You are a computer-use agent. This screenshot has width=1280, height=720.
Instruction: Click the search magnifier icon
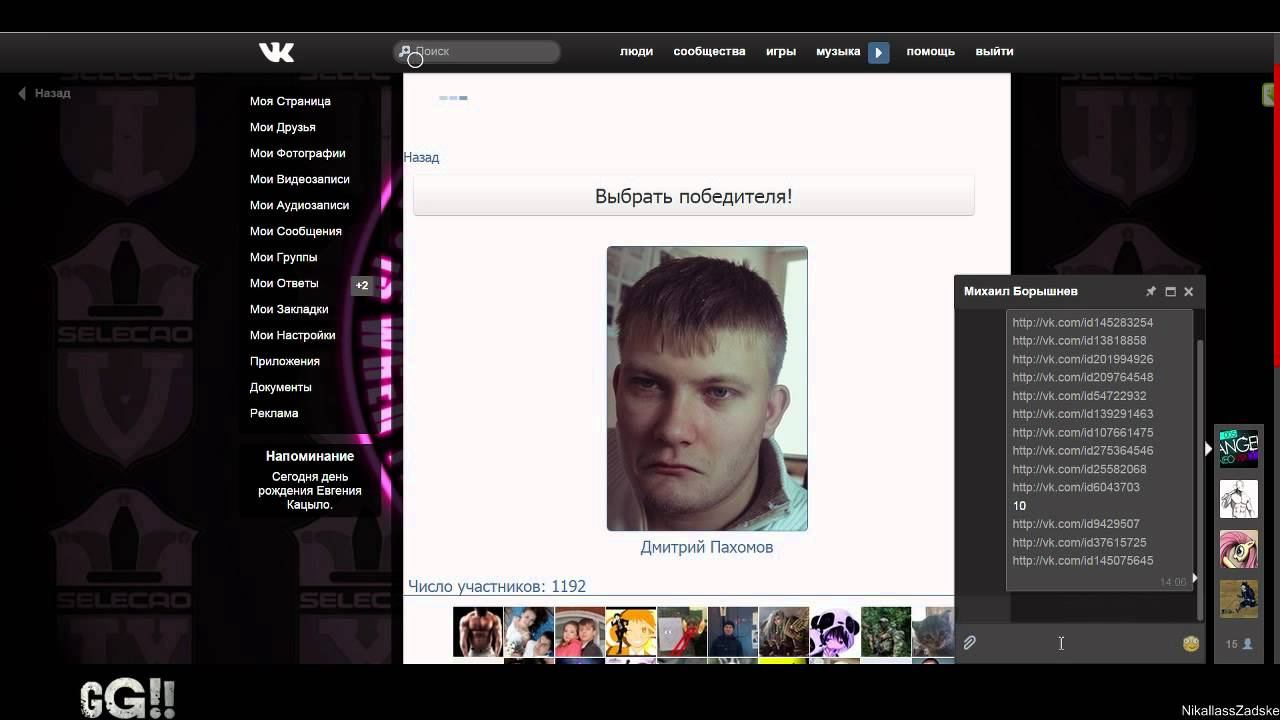coord(405,51)
